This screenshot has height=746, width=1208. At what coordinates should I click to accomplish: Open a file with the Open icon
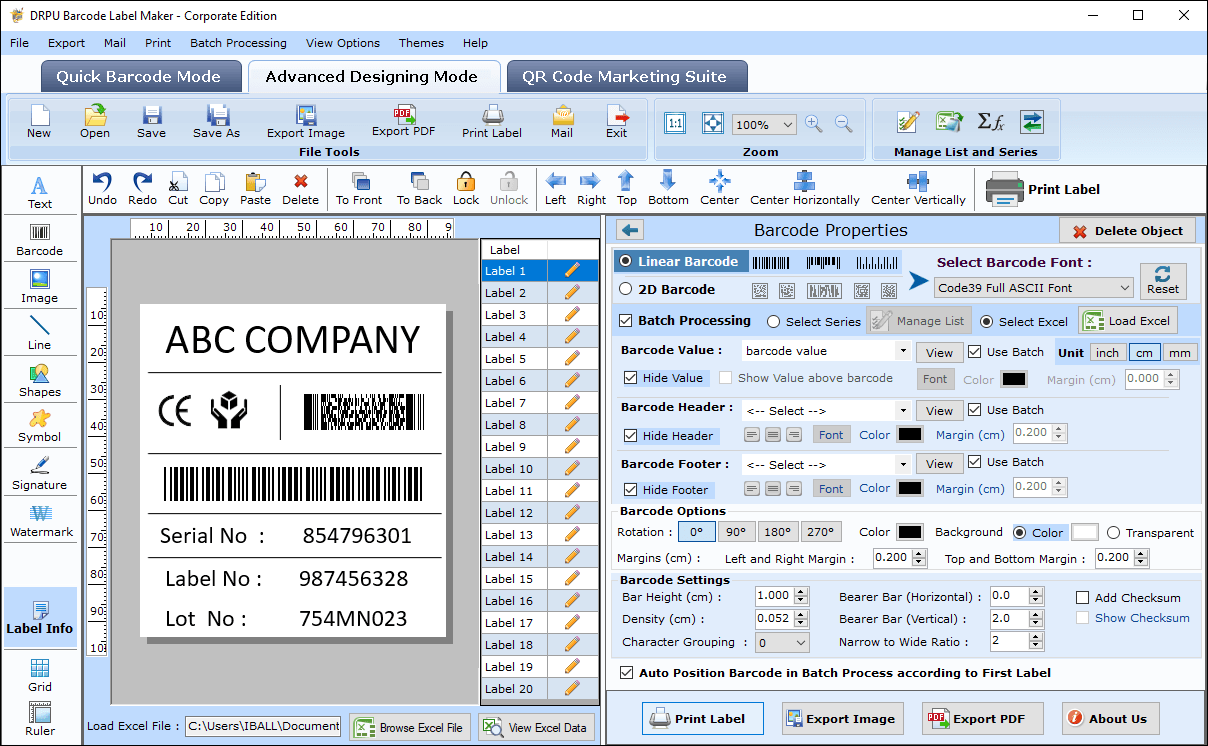pos(95,121)
